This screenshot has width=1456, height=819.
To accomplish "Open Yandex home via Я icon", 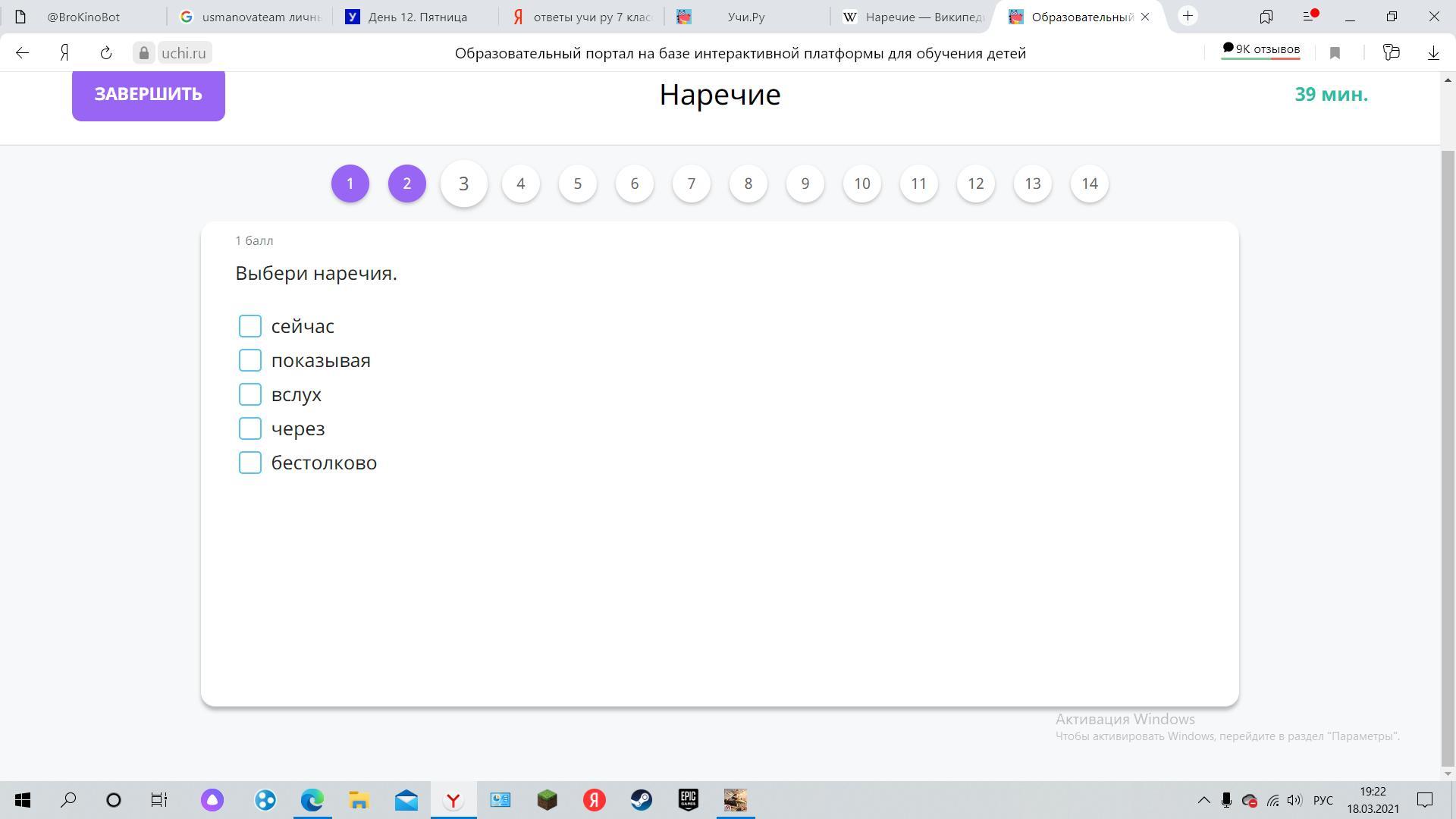I will (65, 53).
